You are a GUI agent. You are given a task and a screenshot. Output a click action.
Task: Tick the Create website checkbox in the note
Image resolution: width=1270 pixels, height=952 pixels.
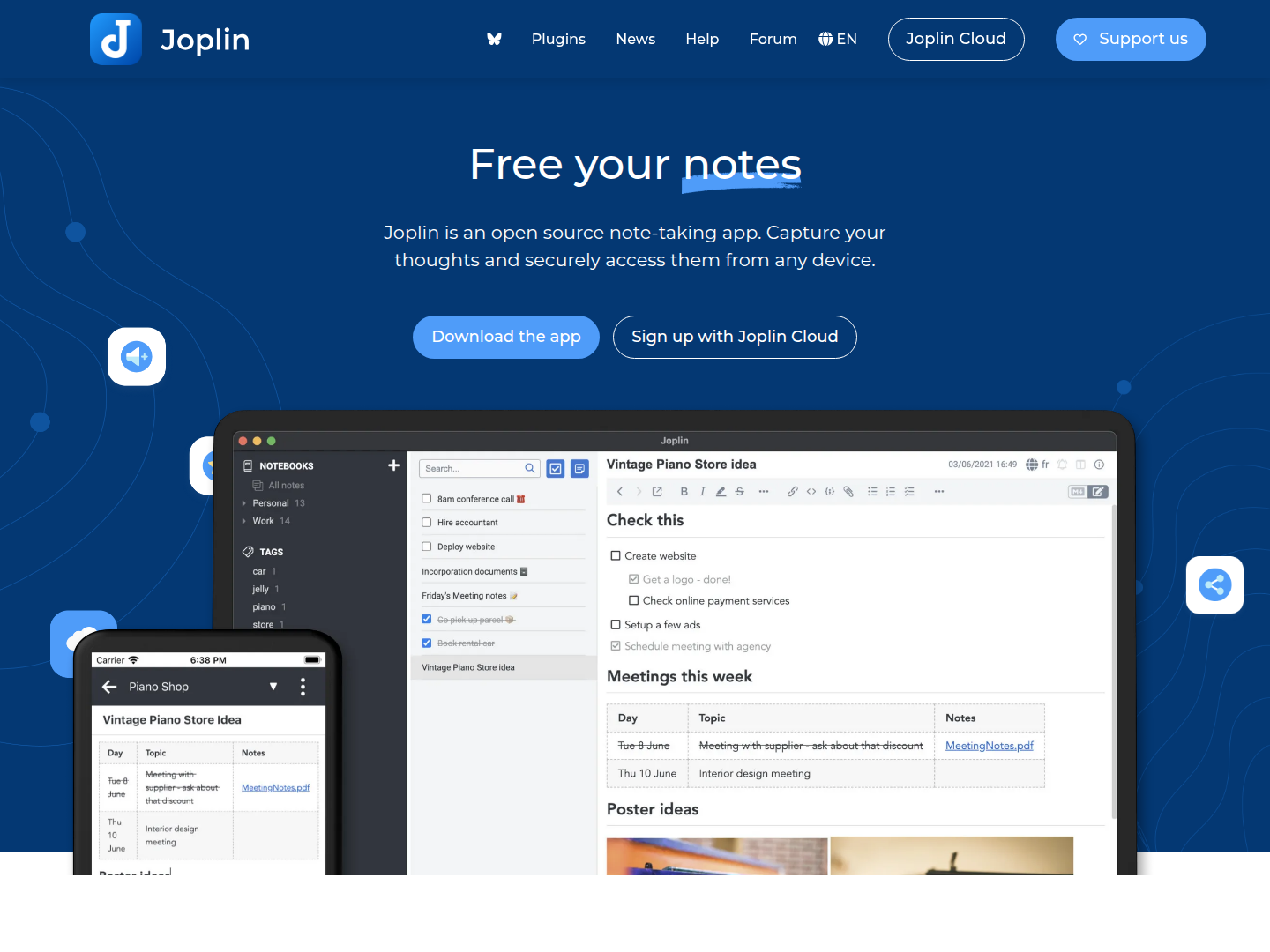click(616, 556)
